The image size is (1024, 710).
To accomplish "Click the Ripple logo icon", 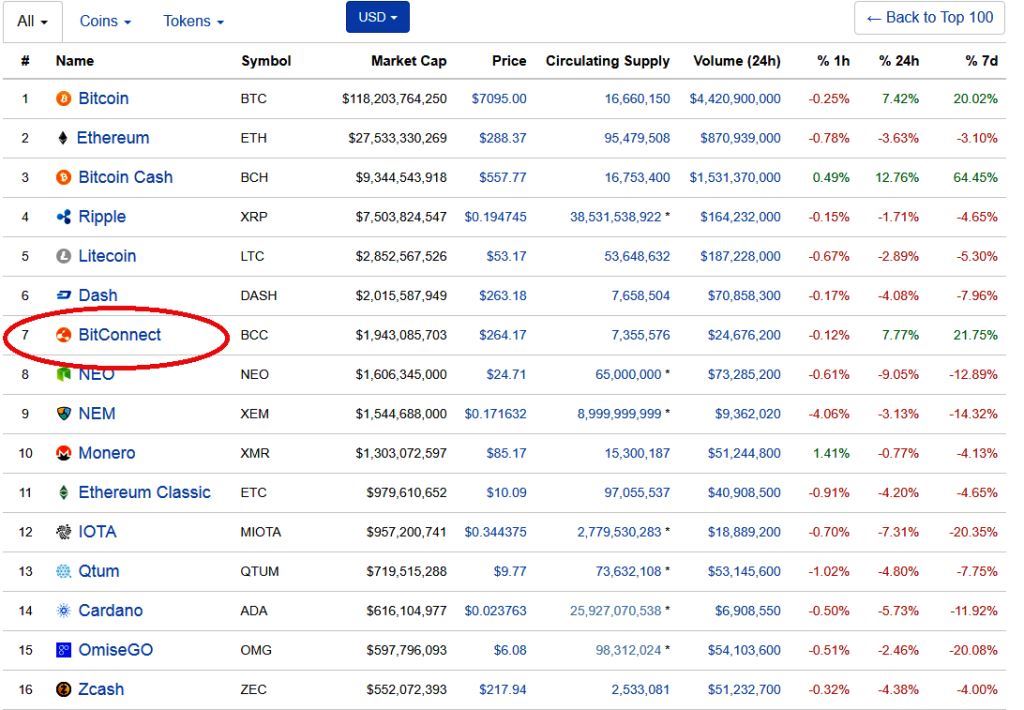I will point(64,217).
